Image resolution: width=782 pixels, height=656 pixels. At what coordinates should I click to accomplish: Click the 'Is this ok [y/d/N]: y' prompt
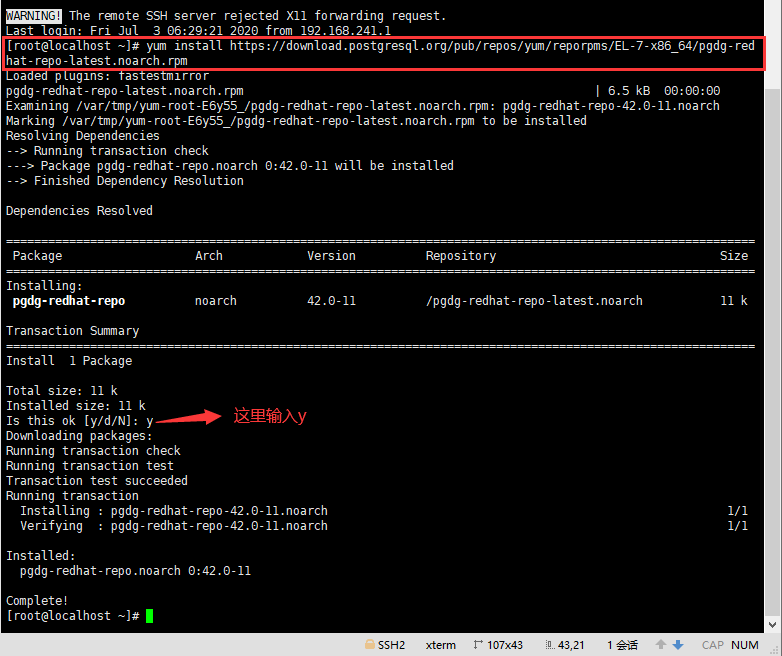tap(79, 421)
